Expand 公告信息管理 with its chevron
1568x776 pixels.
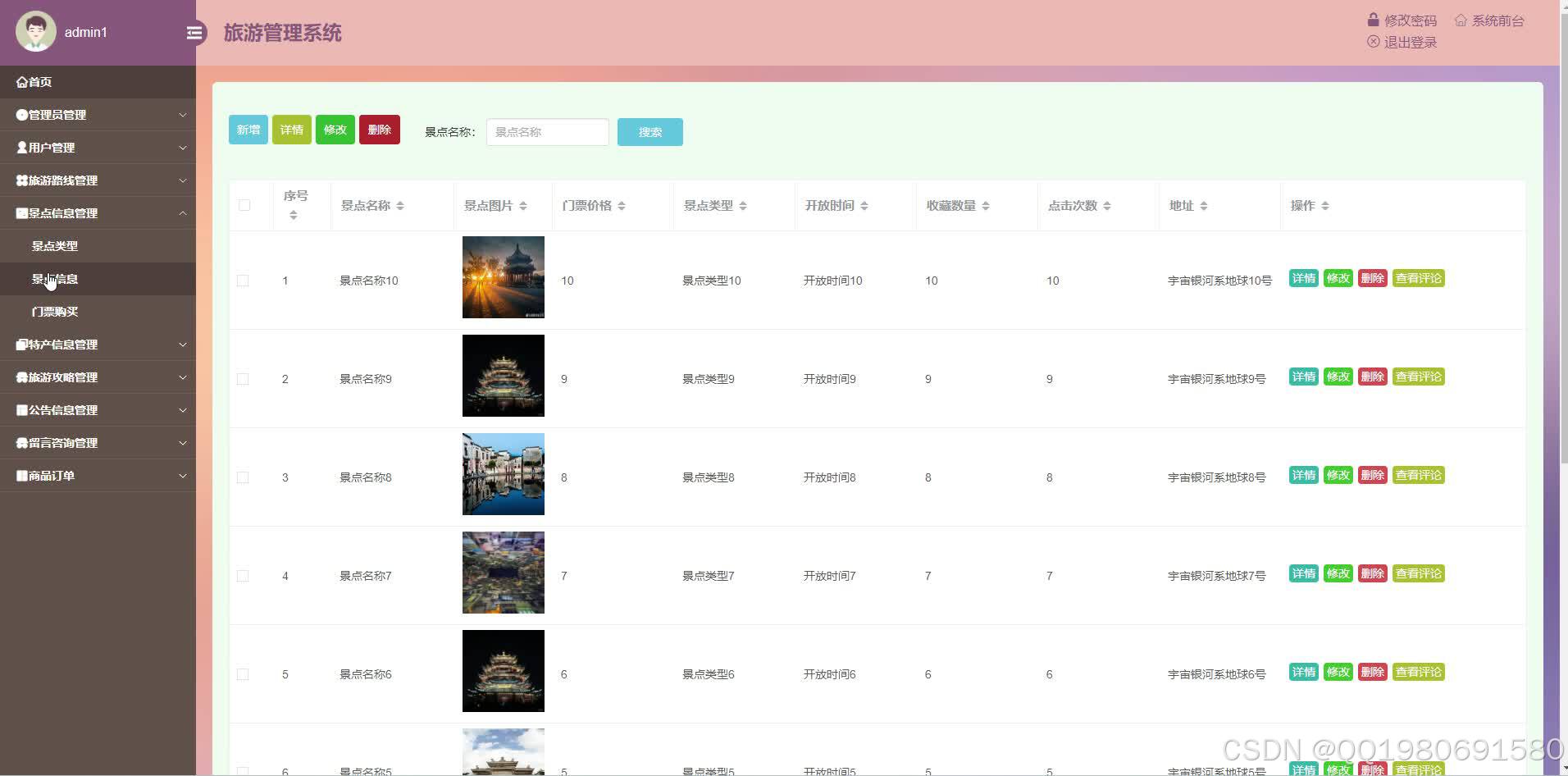pyautogui.click(x=183, y=410)
